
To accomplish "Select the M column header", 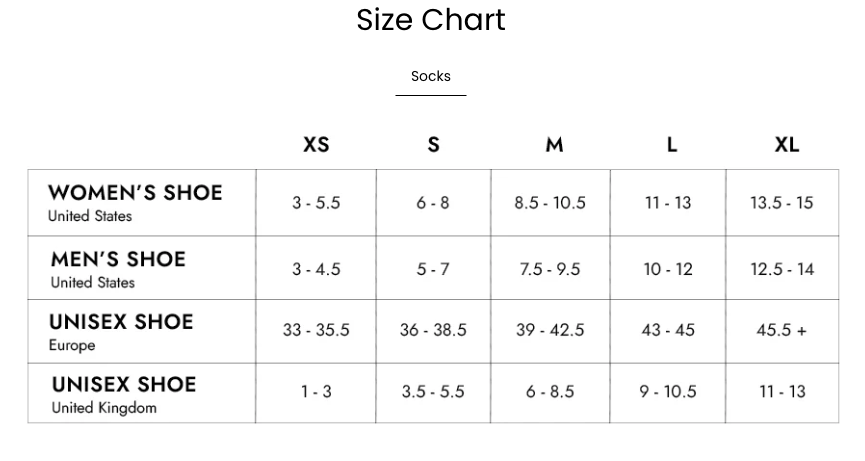I will [554, 145].
